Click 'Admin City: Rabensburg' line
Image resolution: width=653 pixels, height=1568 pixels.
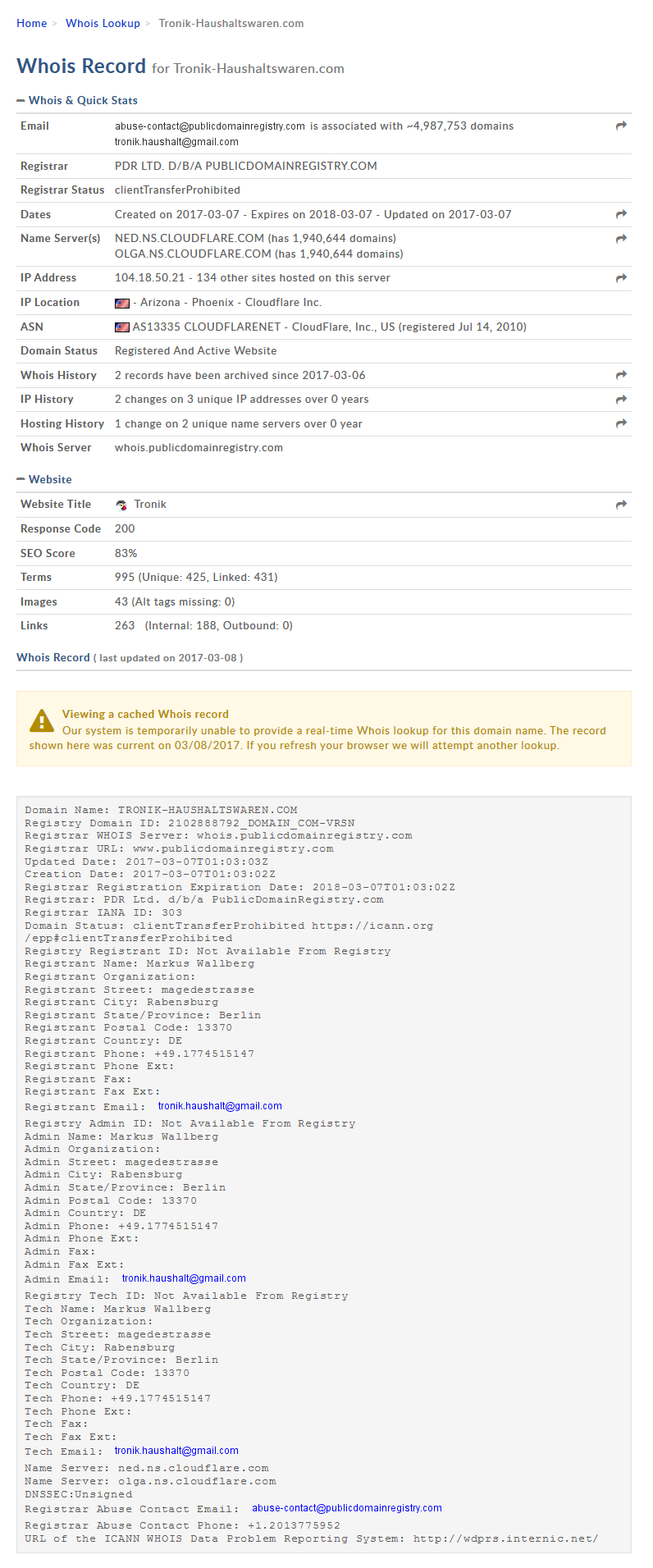(x=103, y=1174)
